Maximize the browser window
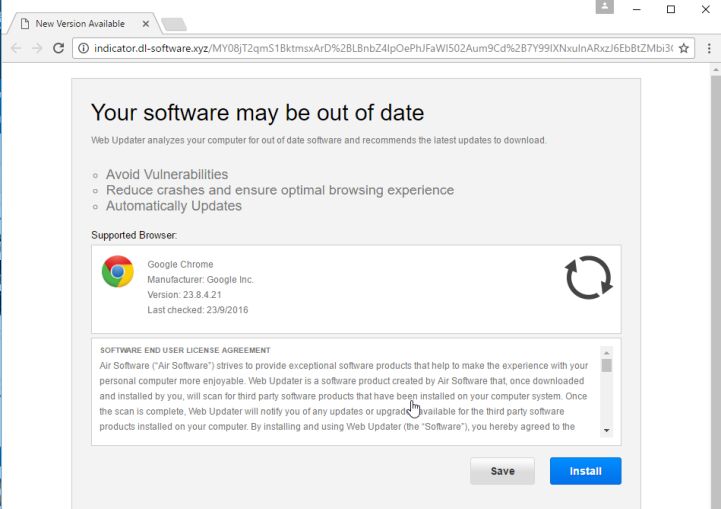The height and width of the screenshot is (509, 721). point(670,9)
